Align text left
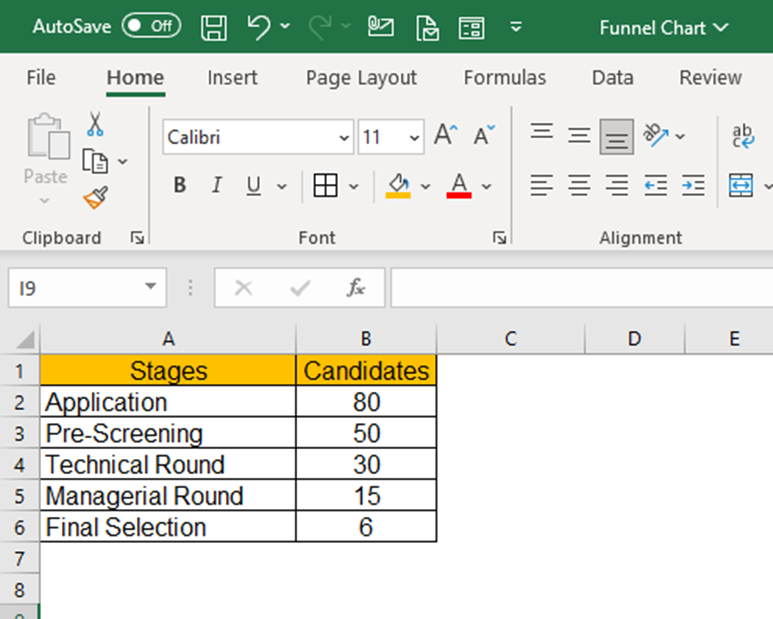The height and width of the screenshot is (619, 773). (x=542, y=185)
